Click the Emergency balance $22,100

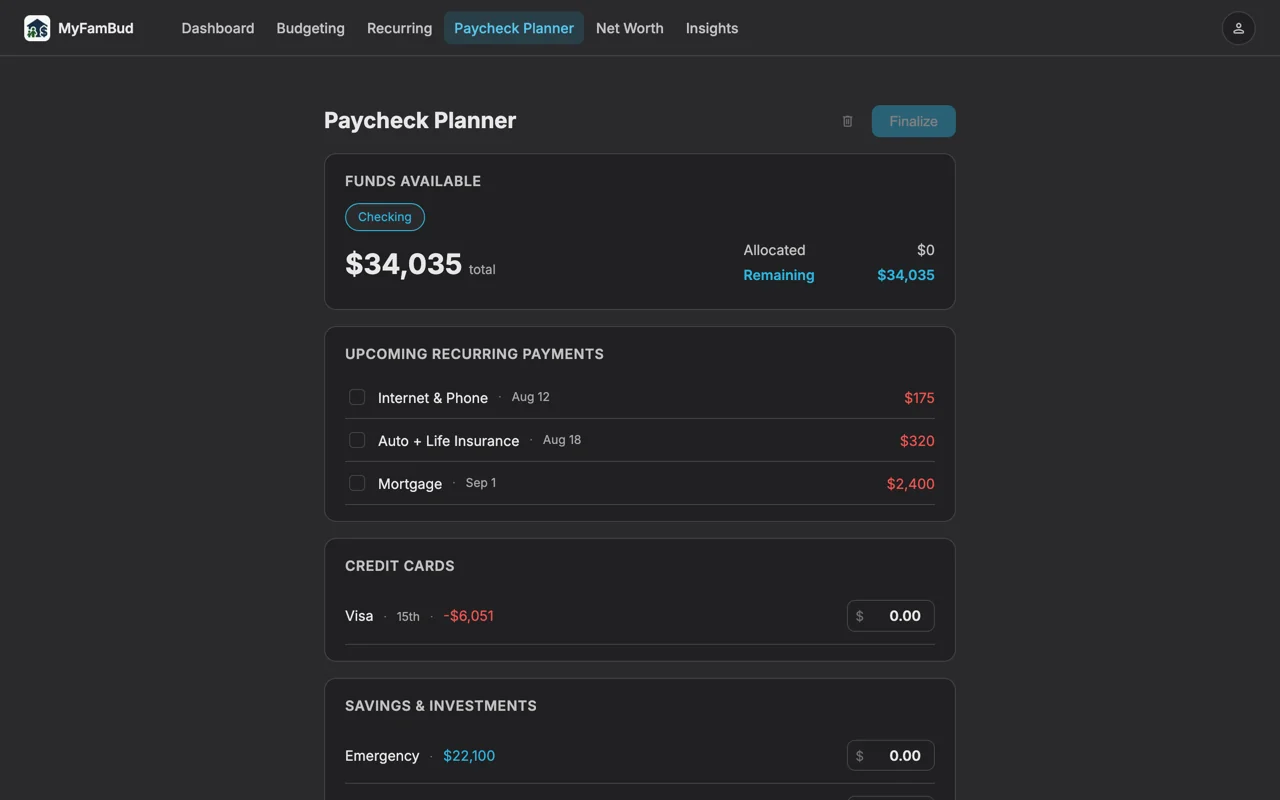coord(469,756)
